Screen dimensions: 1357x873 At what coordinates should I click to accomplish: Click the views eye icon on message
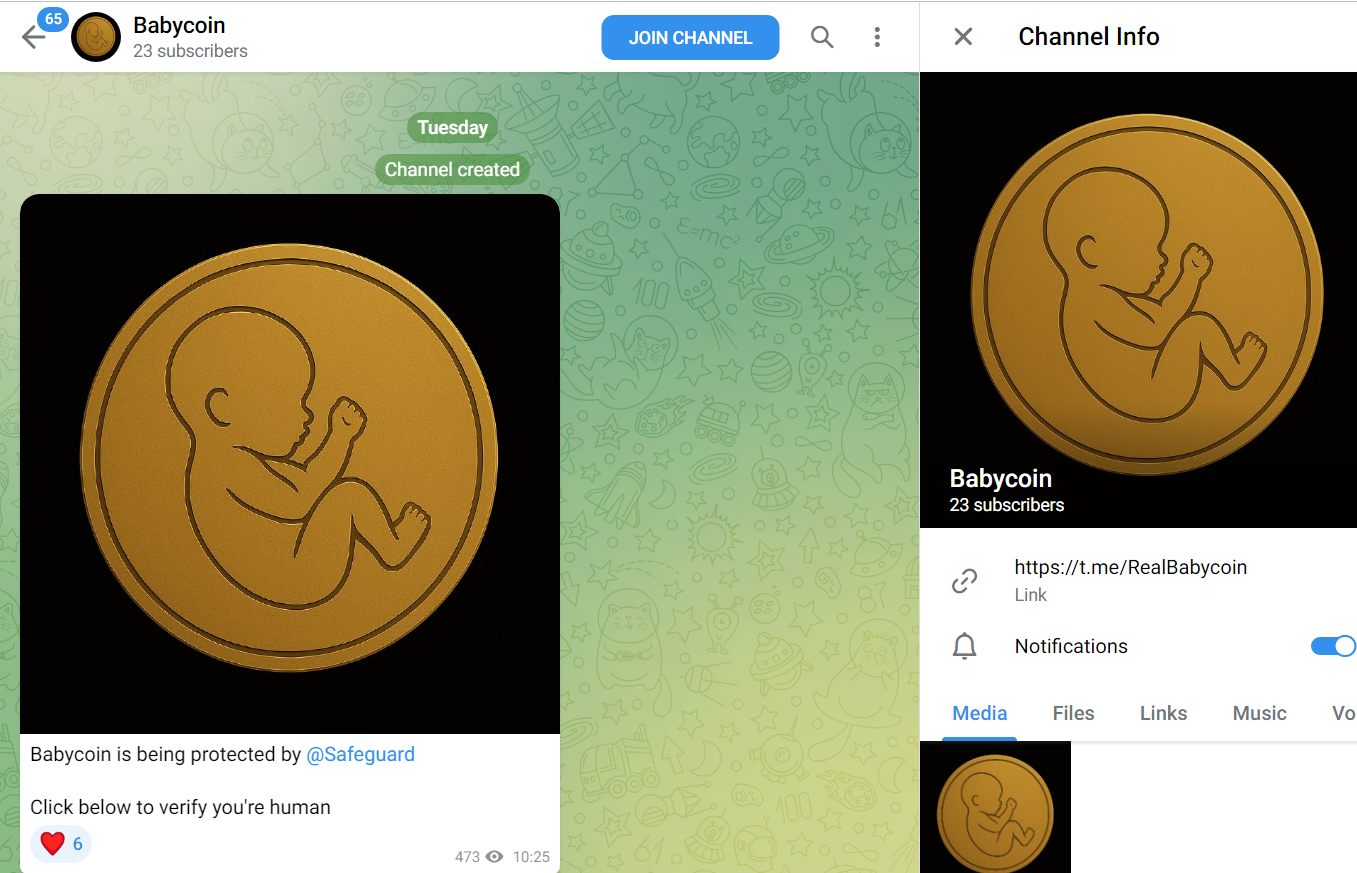coord(494,857)
